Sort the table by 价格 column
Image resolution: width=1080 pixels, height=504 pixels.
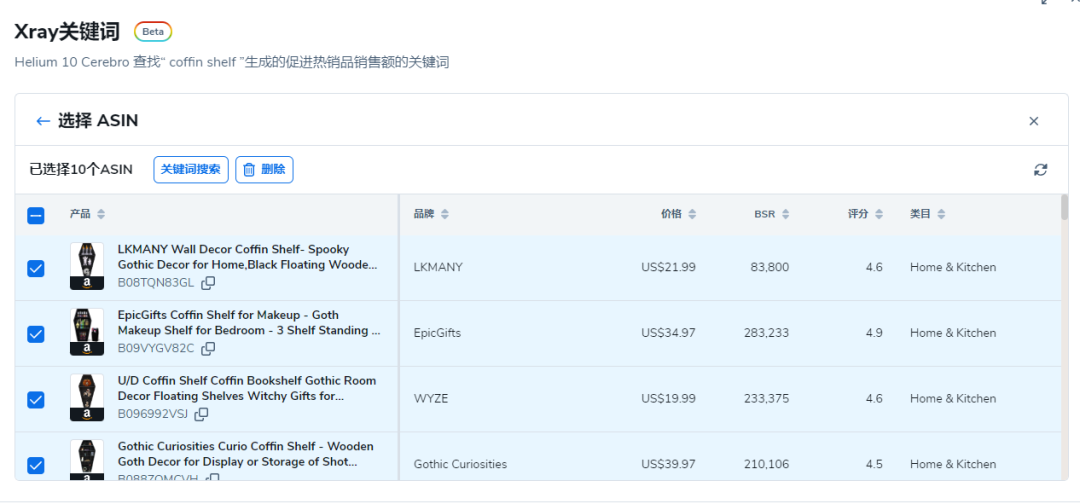pyautogui.click(x=678, y=214)
